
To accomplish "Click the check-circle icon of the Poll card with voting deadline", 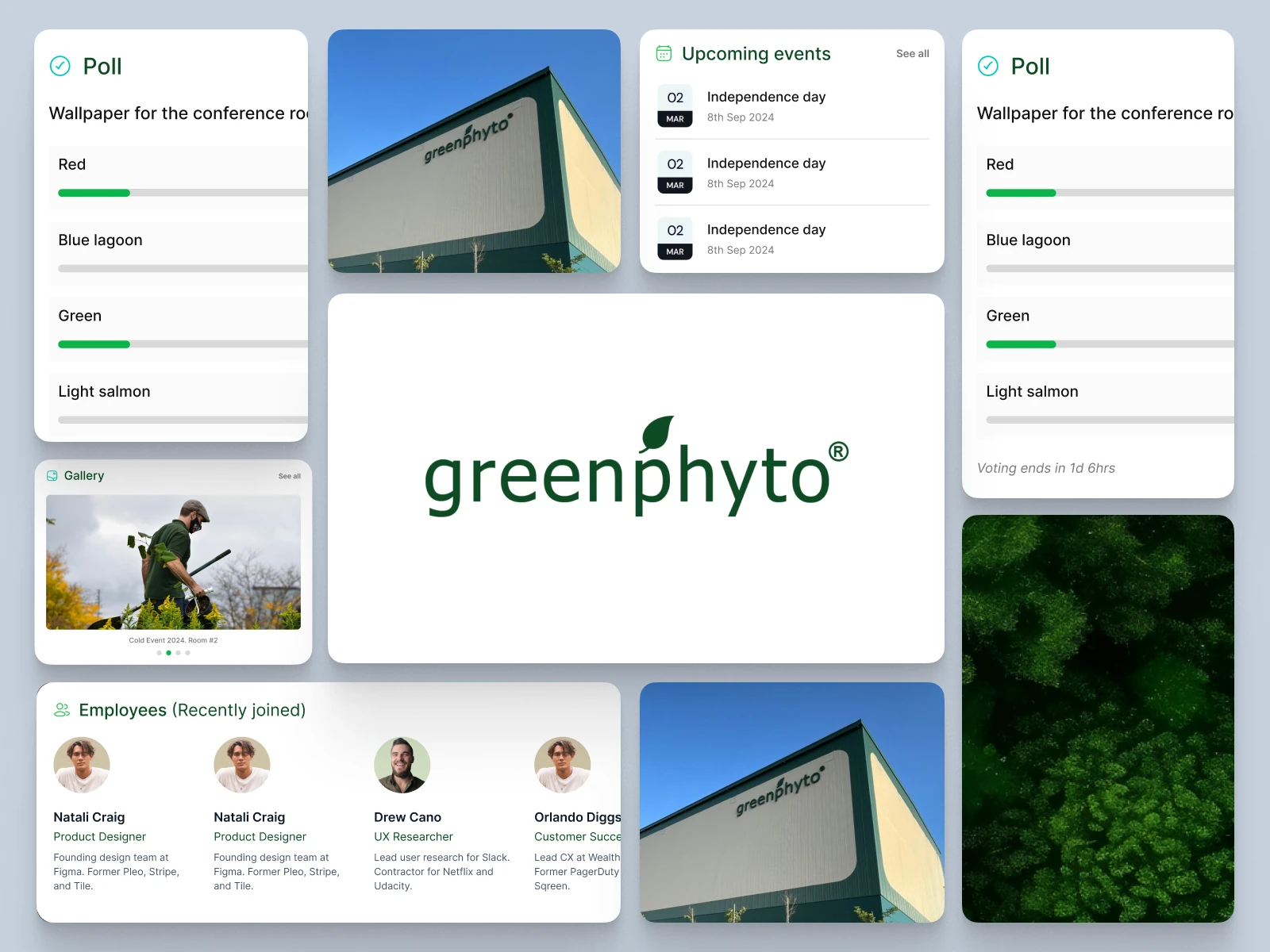I will click(988, 66).
